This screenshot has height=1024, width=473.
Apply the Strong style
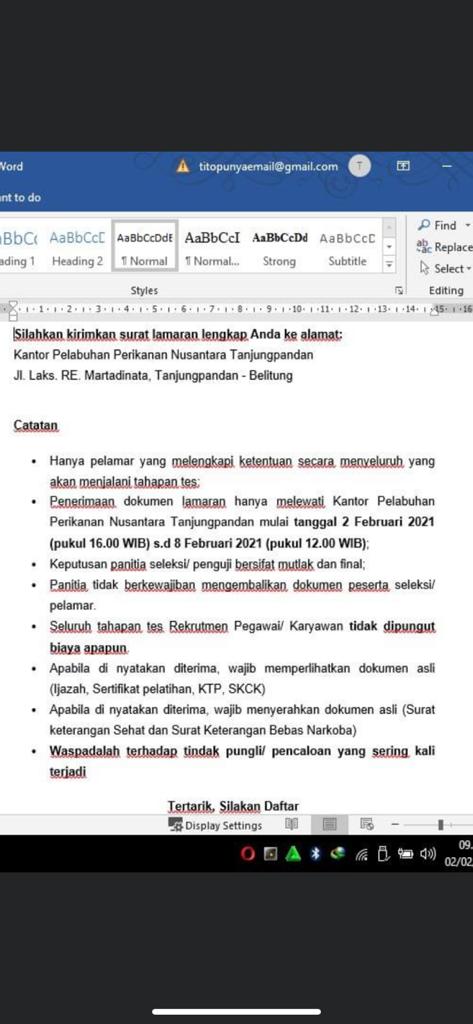[279, 248]
